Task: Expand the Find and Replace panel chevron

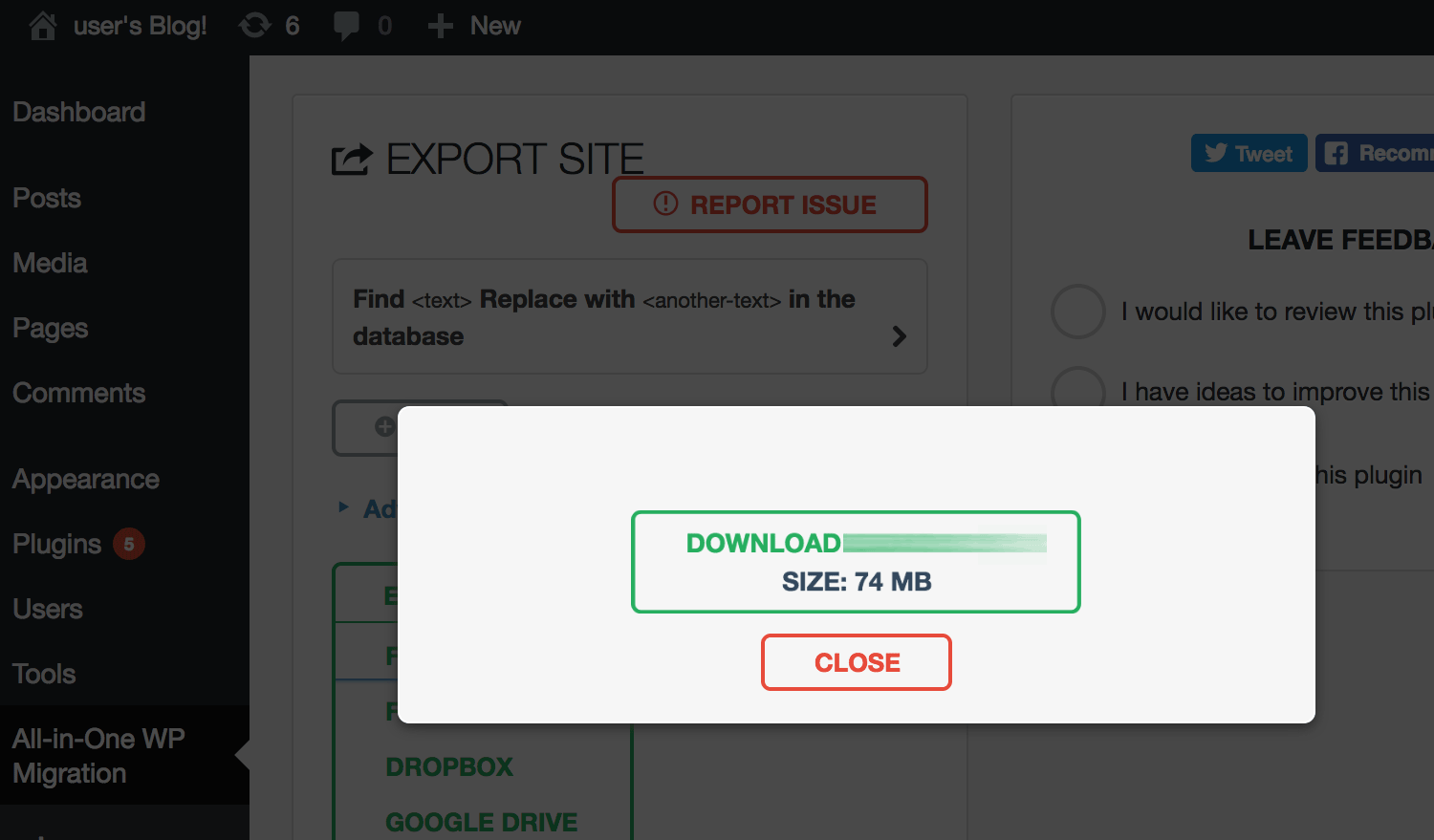Action: [x=899, y=336]
